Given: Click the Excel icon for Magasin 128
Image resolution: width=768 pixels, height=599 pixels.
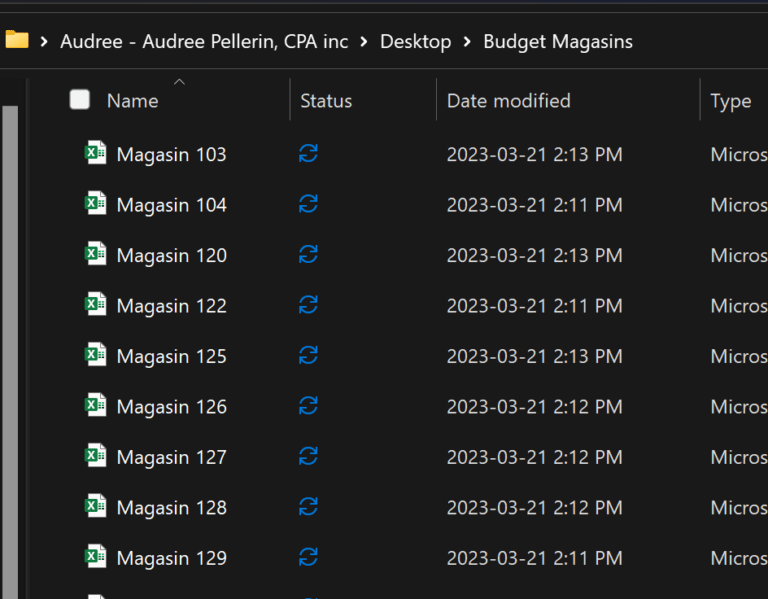Looking at the screenshot, I should [x=95, y=507].
